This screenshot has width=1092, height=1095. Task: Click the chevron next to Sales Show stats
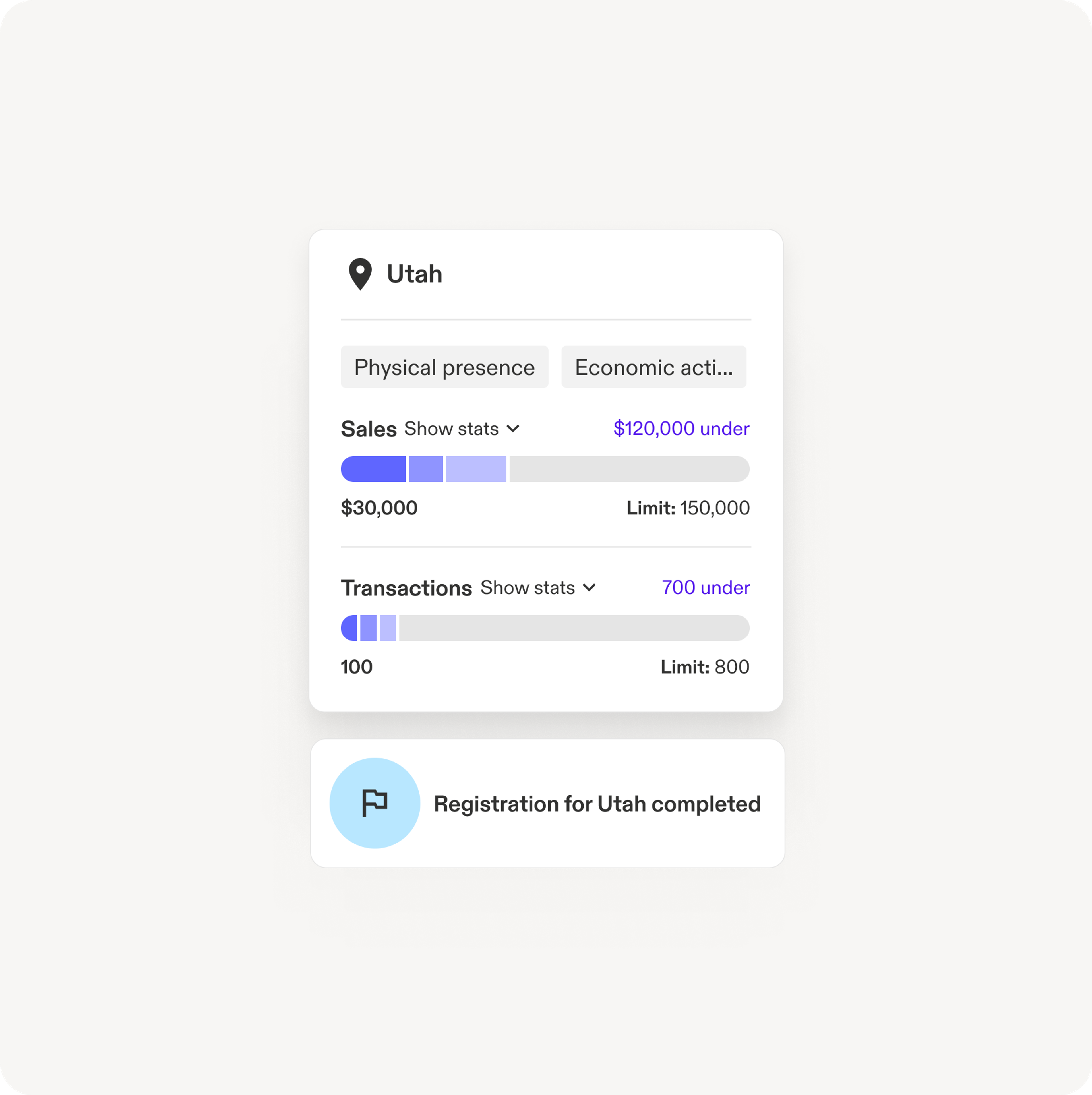click(x=514, y=429)
